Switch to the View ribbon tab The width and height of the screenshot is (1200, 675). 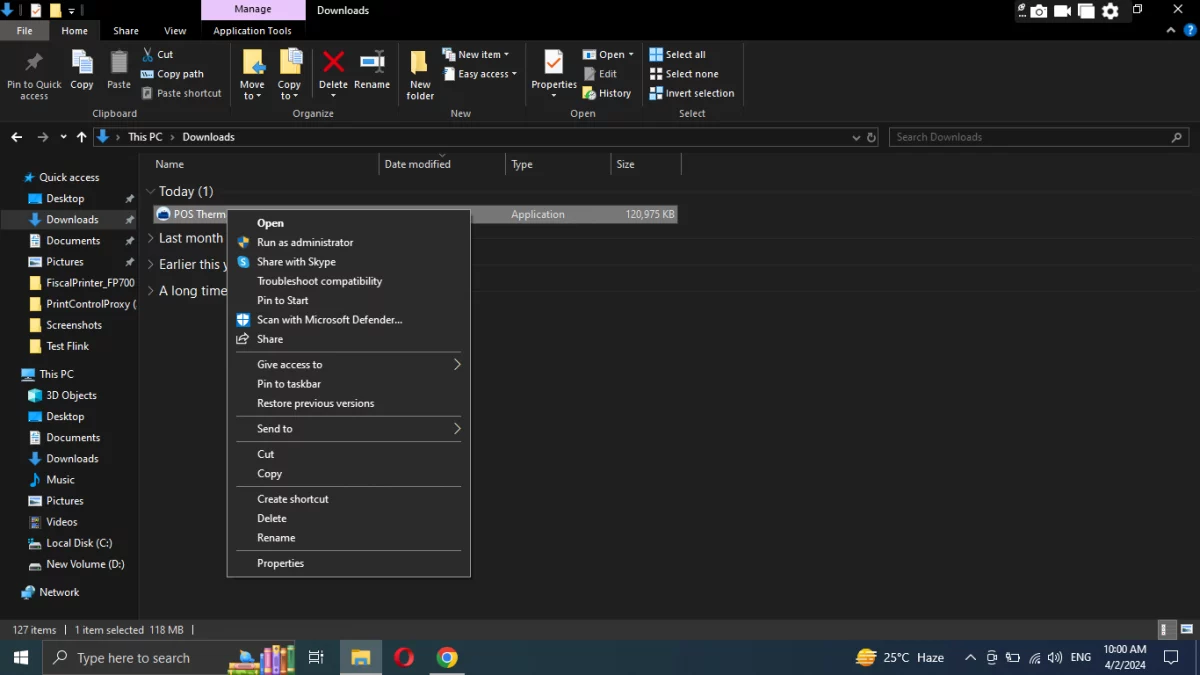(x=175, y=30)
